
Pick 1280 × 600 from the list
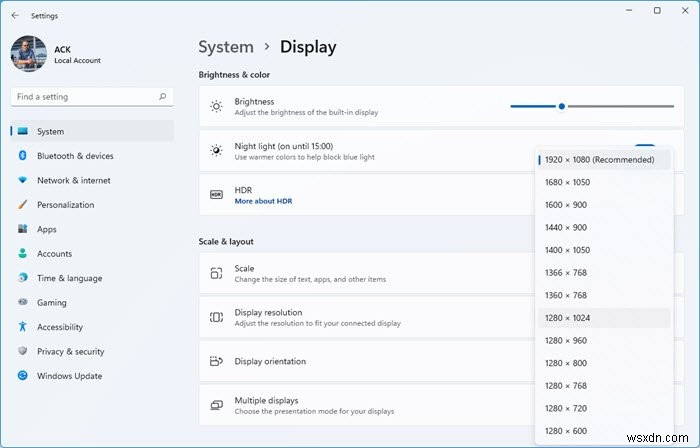(x=604, y=431)
